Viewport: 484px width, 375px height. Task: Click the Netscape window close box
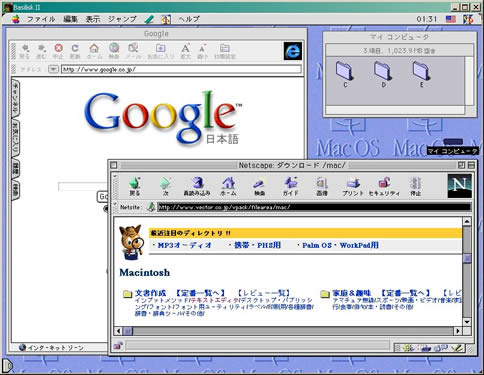pyautogui.click(x=114, y=165)
